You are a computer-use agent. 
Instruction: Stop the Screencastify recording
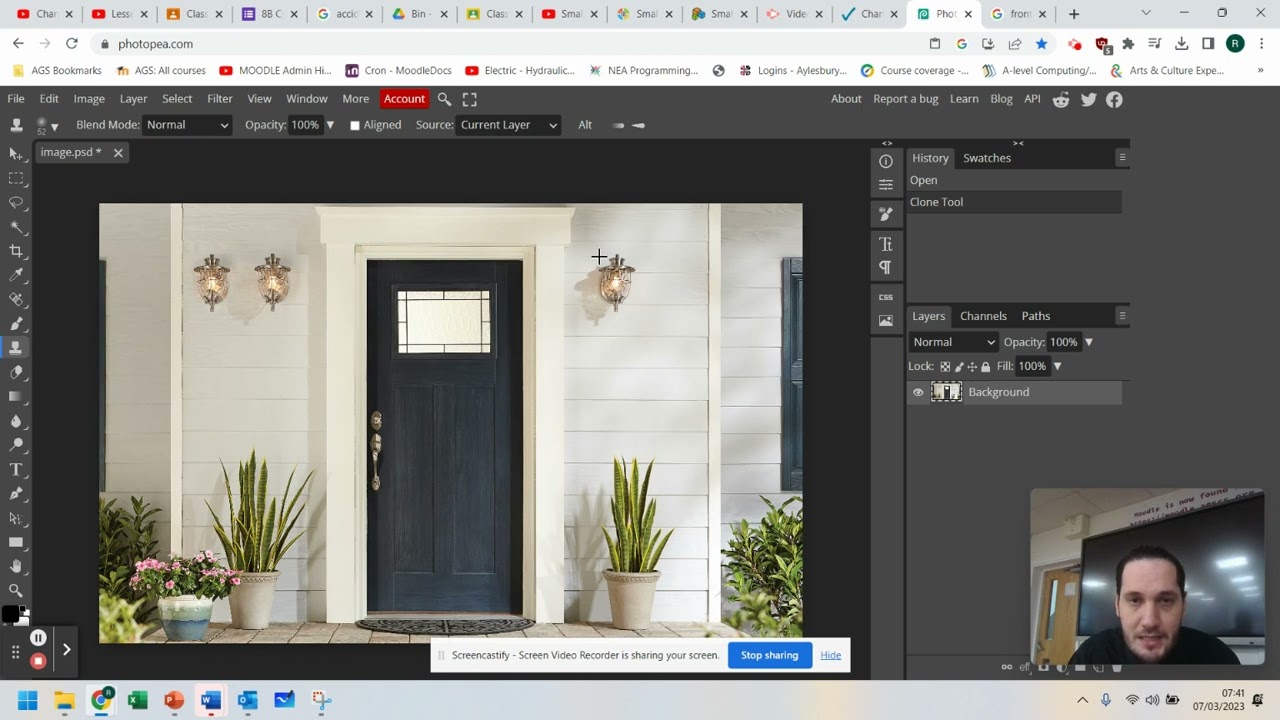(x=38, y=661)
